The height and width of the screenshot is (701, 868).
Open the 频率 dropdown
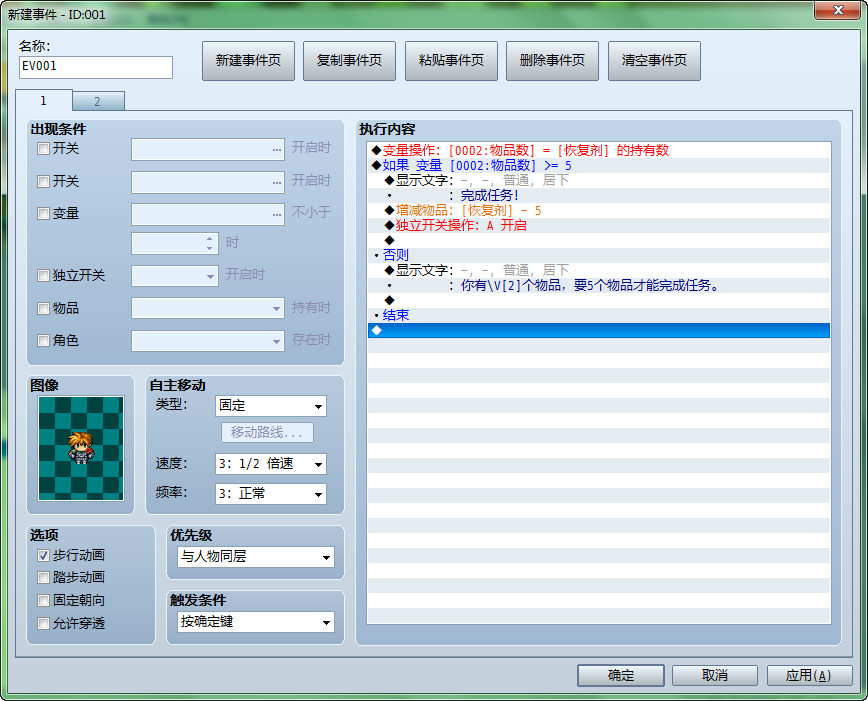tap(271, 494)
